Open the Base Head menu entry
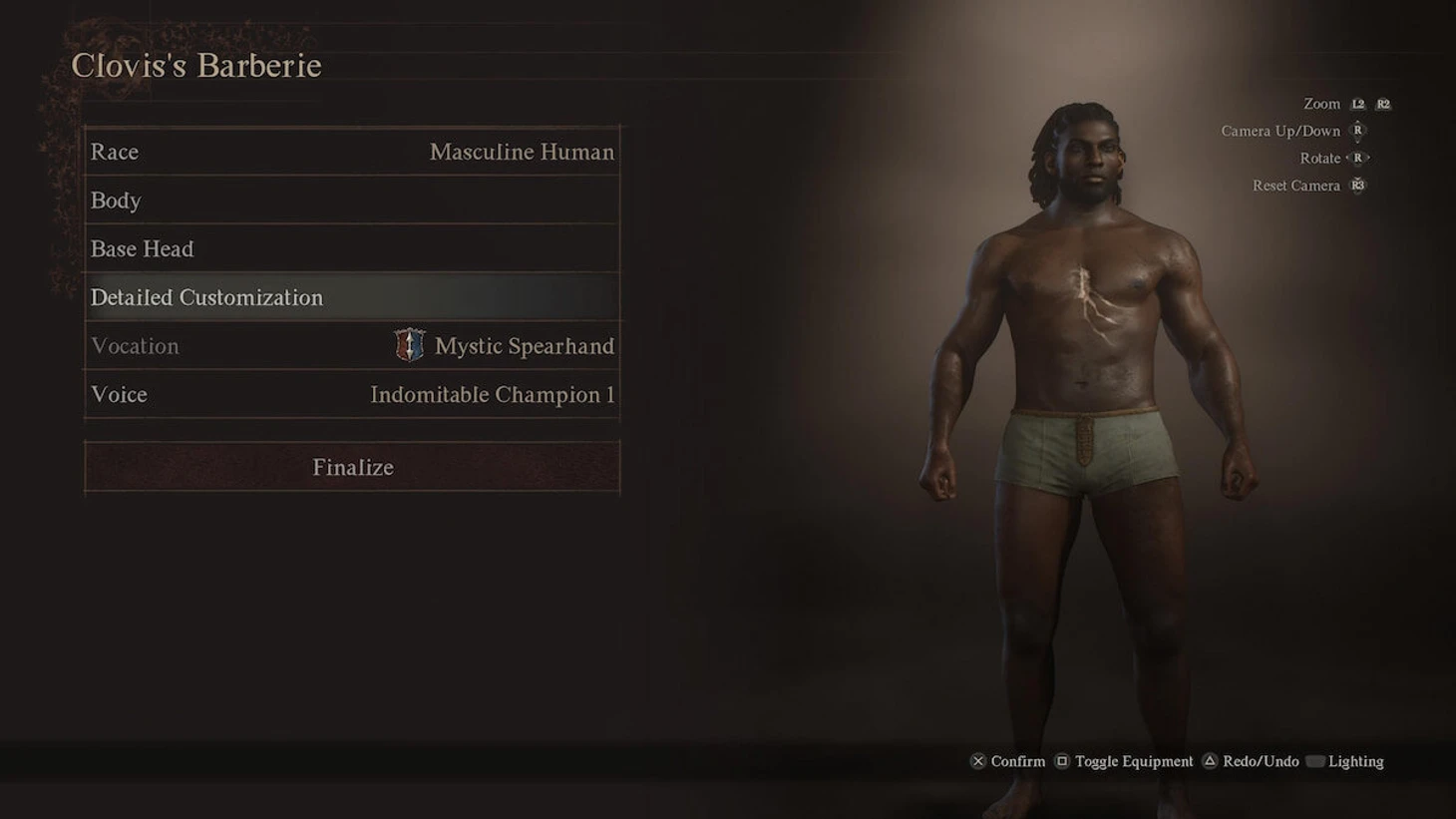The width and height of the screenshot is (1456, 819). point(352,248)
